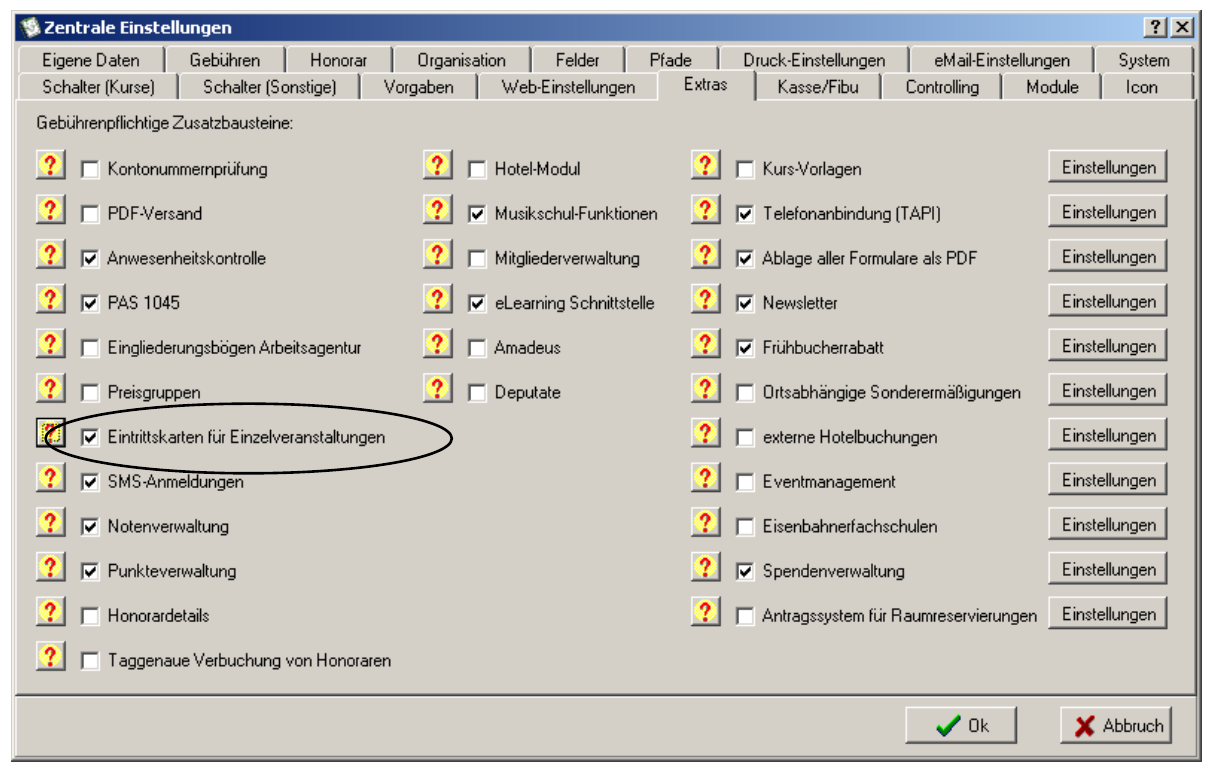This screenshot has height=771, width=1210.
Task: Tick the Mitgliederverwaltung checkbox
Action: point(478,259)
